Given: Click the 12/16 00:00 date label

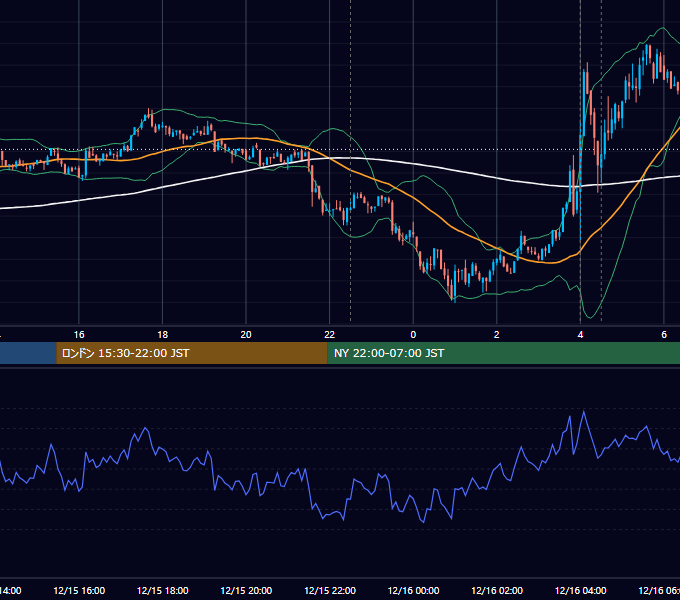Looking at the screenshot, I should coord(413,590).
